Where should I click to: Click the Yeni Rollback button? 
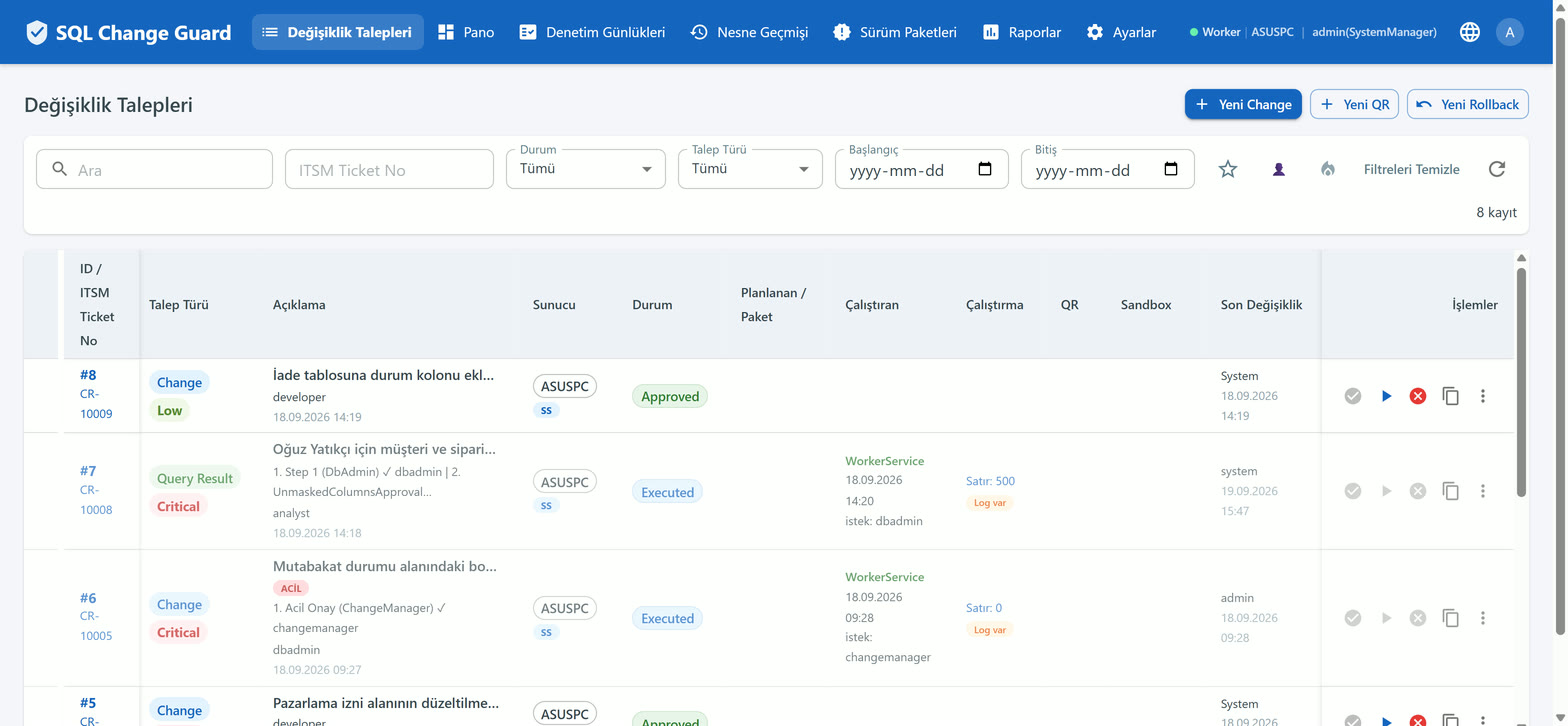[1468, 104]
